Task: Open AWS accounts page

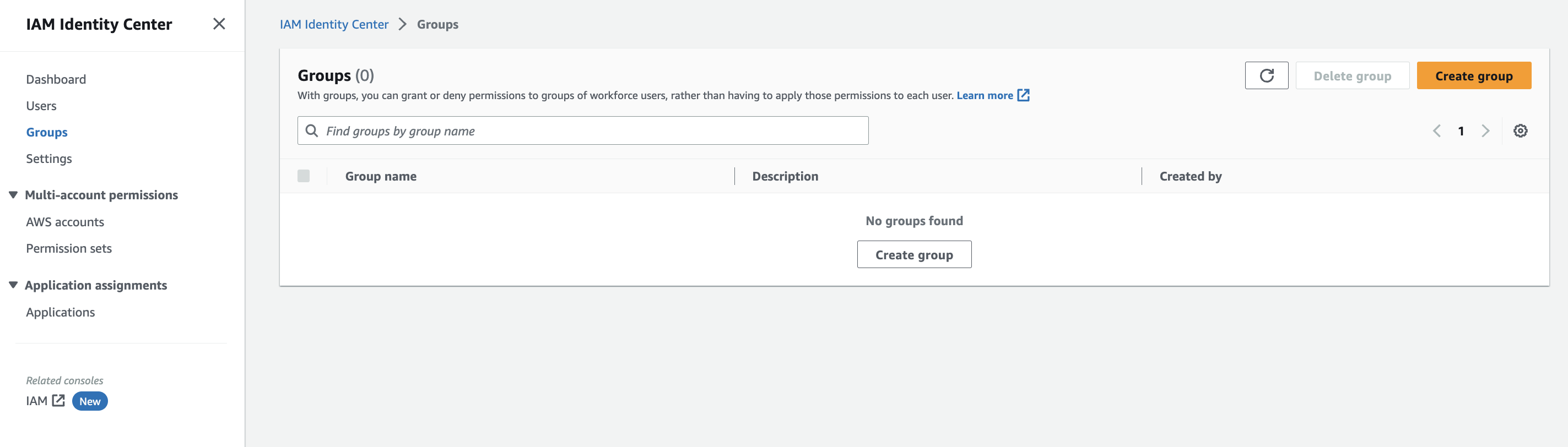Action: point(65,222)
